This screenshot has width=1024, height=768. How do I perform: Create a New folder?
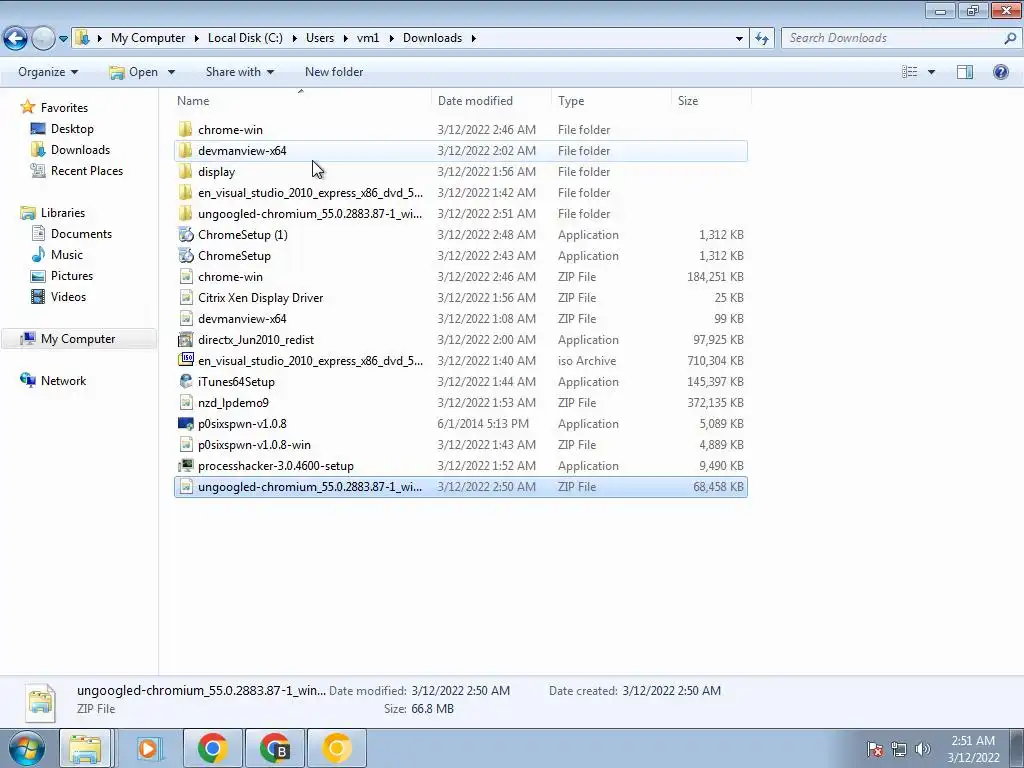(x=334, y=72)
